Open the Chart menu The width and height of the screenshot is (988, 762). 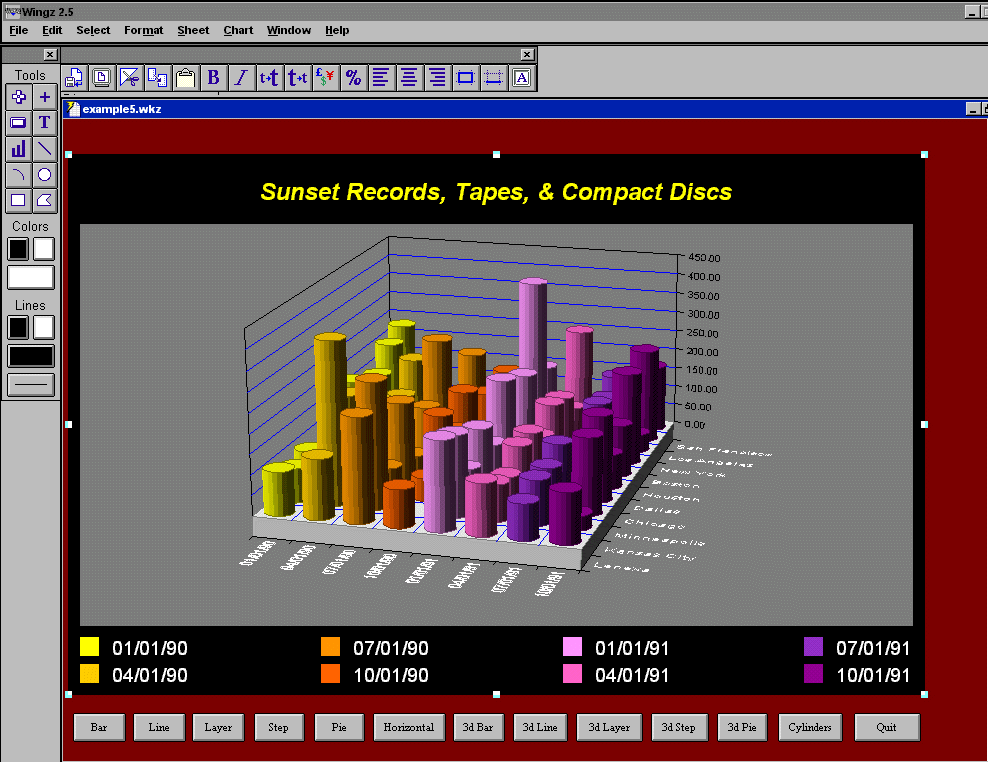pyautogui.click(x=238, y=30)
